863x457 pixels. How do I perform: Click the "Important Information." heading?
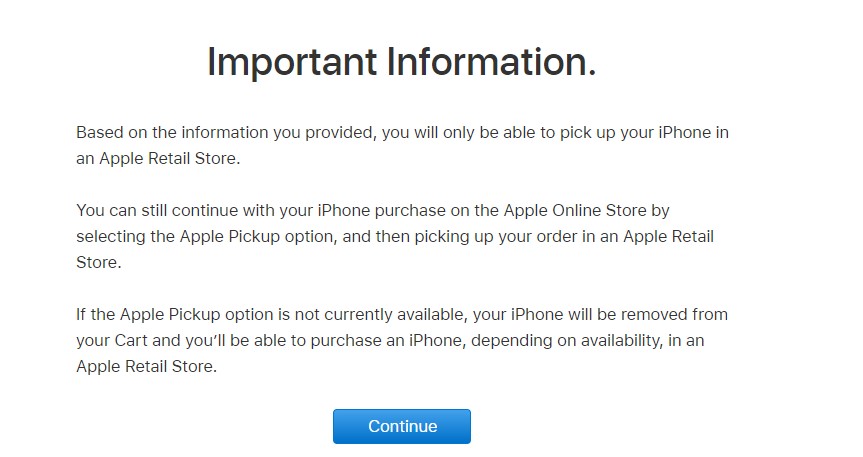(x=402, y=62)
